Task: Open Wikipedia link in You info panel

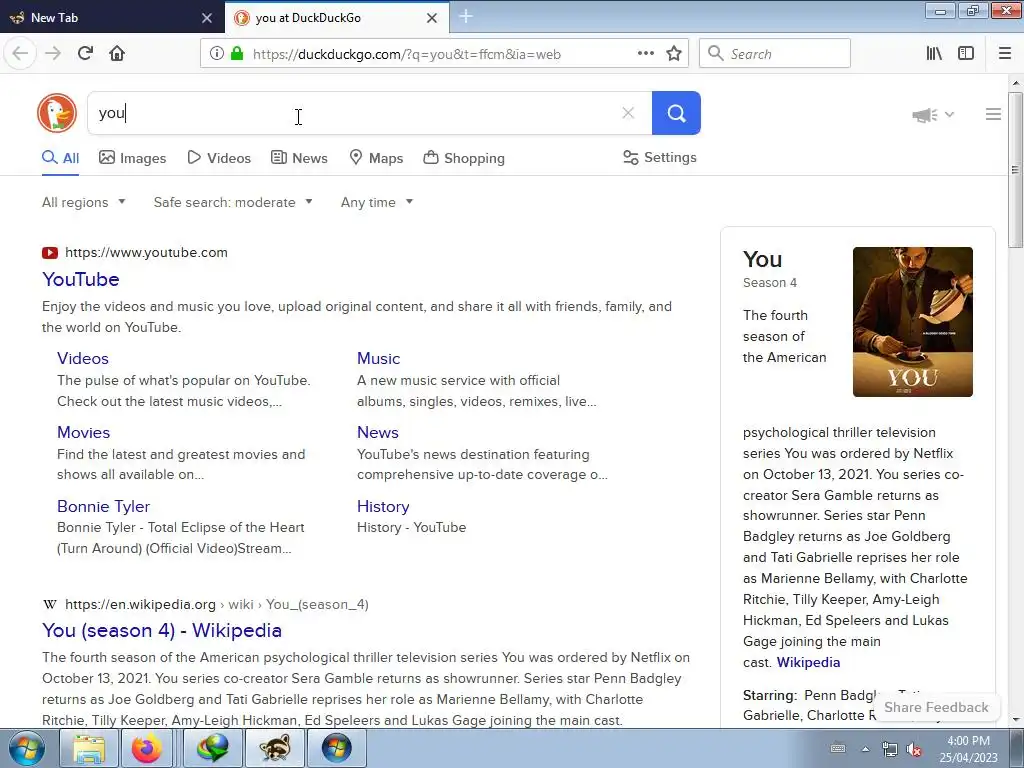Action: point(808,662)
